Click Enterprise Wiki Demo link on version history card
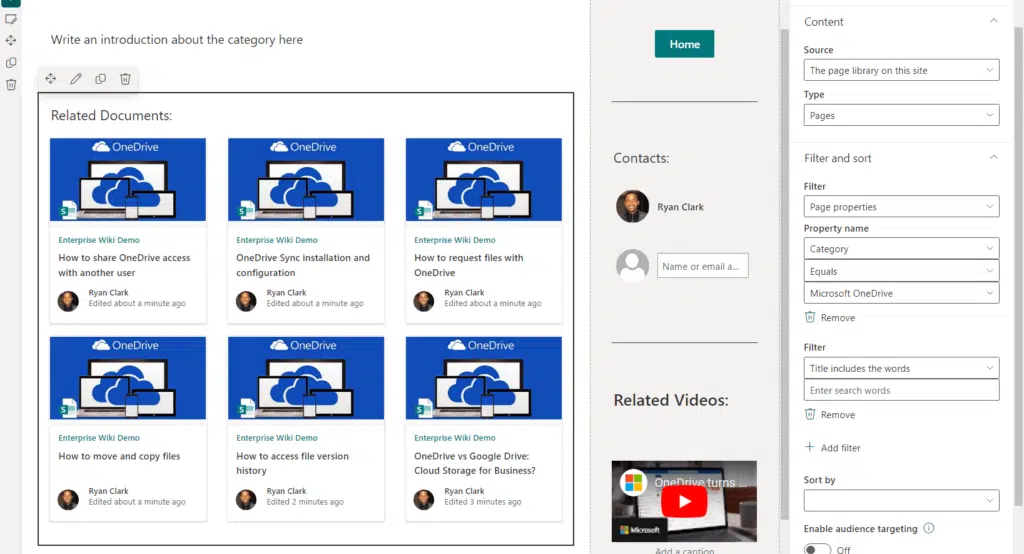1024x554 pixels. click(x=277, y=438)
